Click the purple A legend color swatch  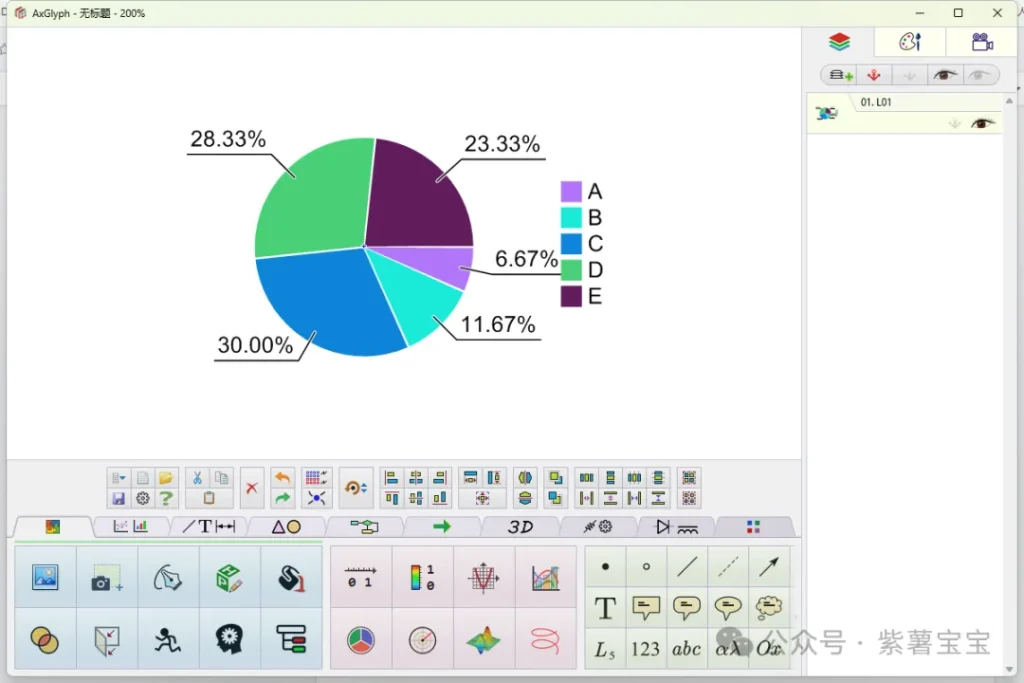pyautogui.click(x=571, y=191)
